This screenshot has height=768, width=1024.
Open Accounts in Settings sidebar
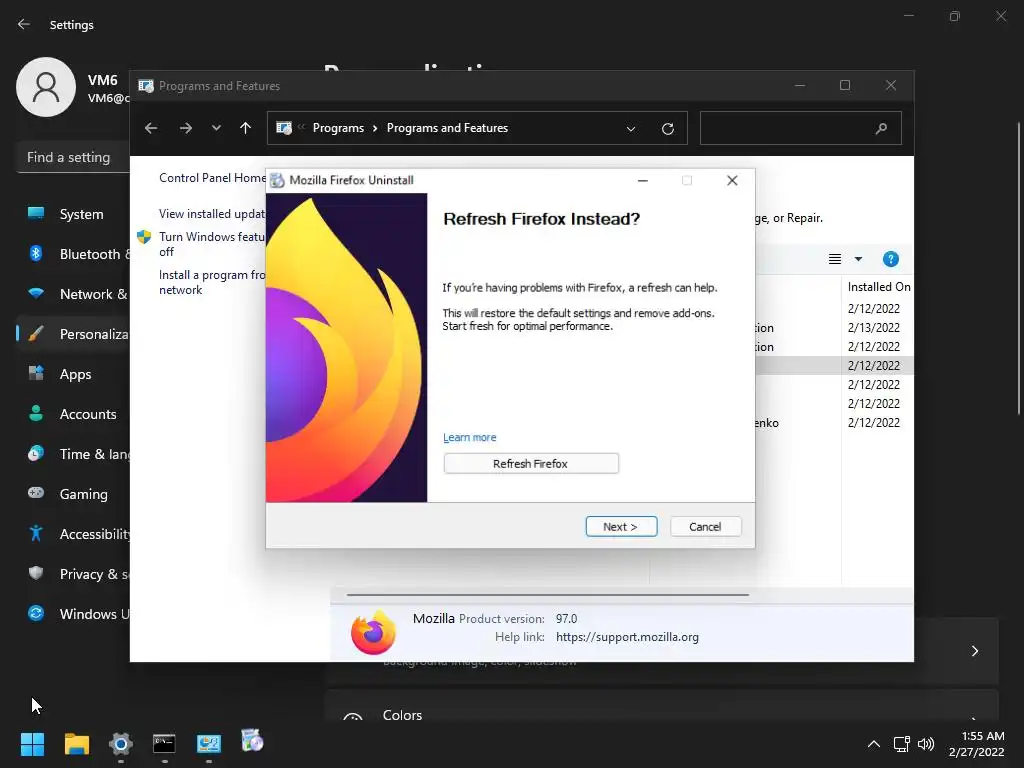tap(72, 414)
